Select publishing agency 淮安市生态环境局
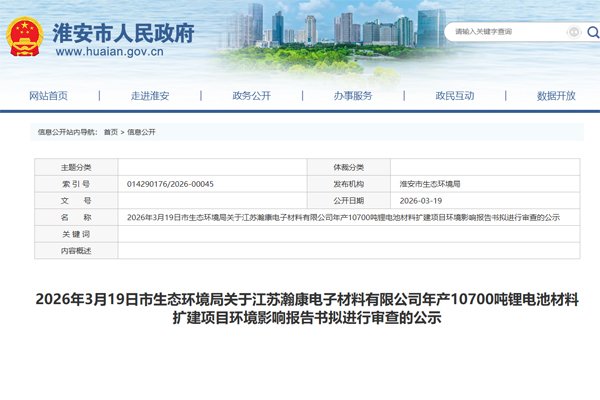Screen dimensions: 600x400 430,184
